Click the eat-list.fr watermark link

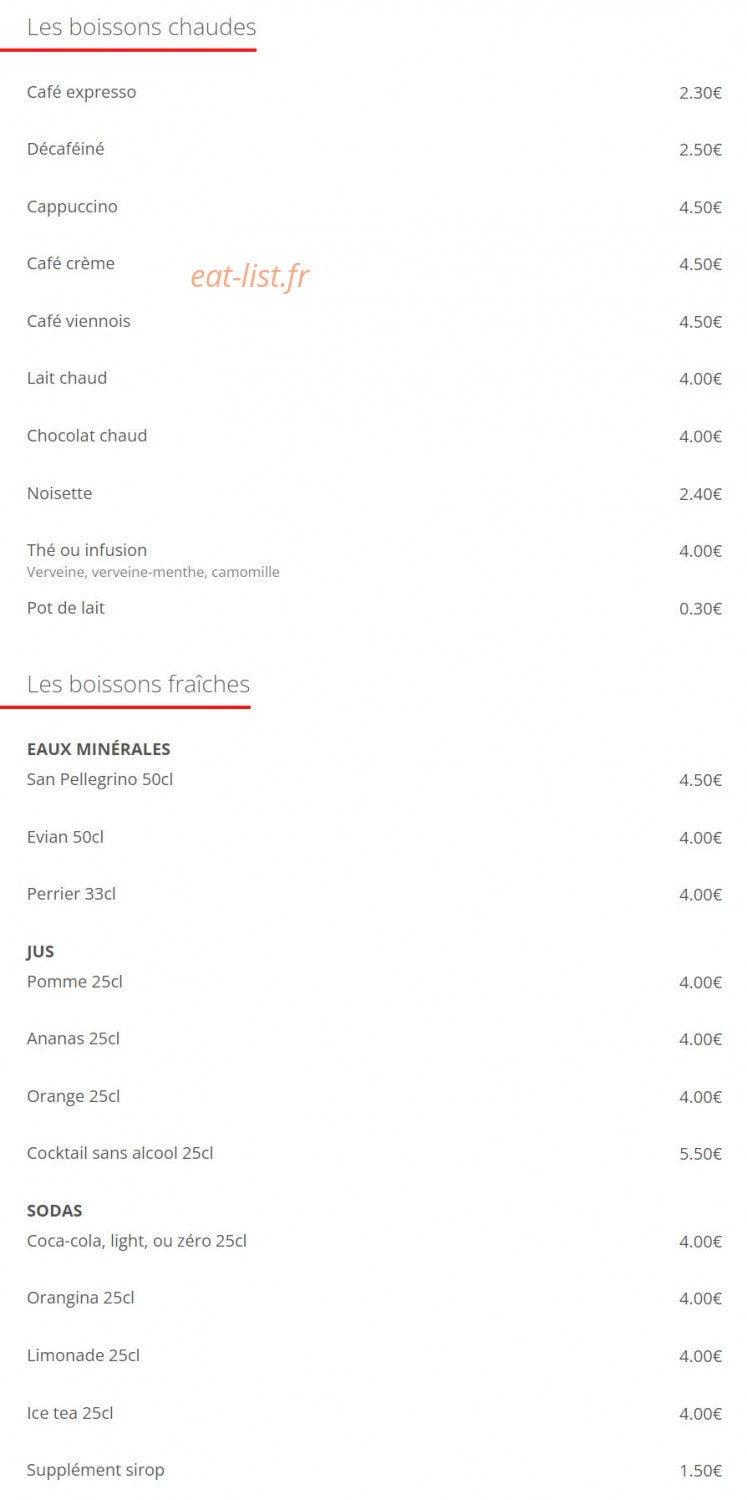[x=250, y=277]
